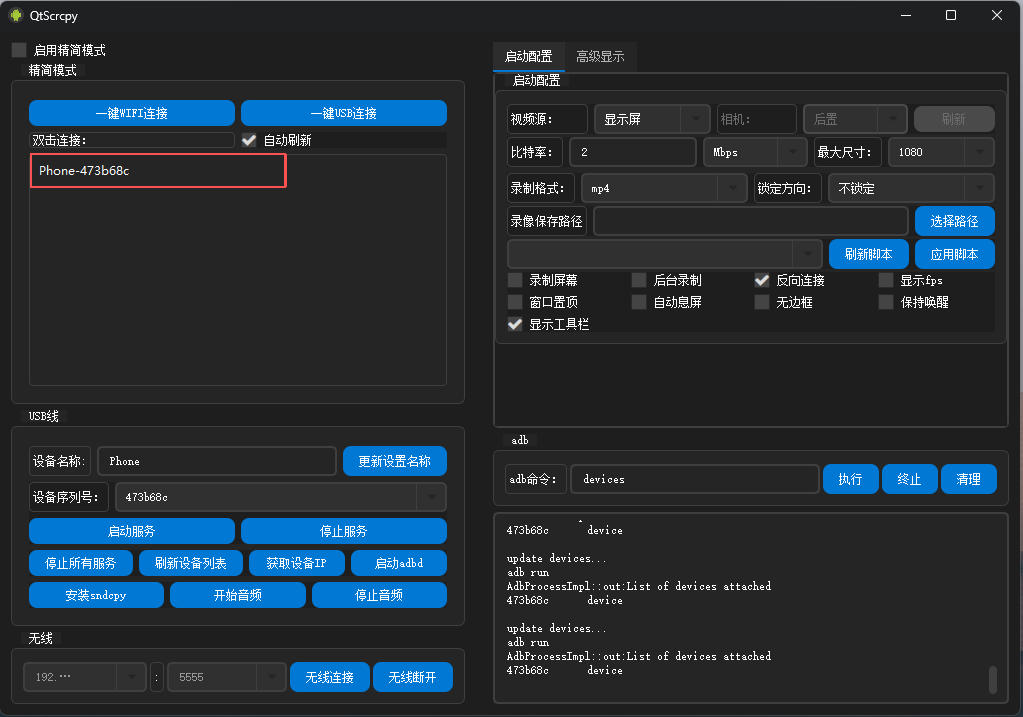Click the 开始音频 button
The image size is (1023, 717).
click(x=237, y=595)
